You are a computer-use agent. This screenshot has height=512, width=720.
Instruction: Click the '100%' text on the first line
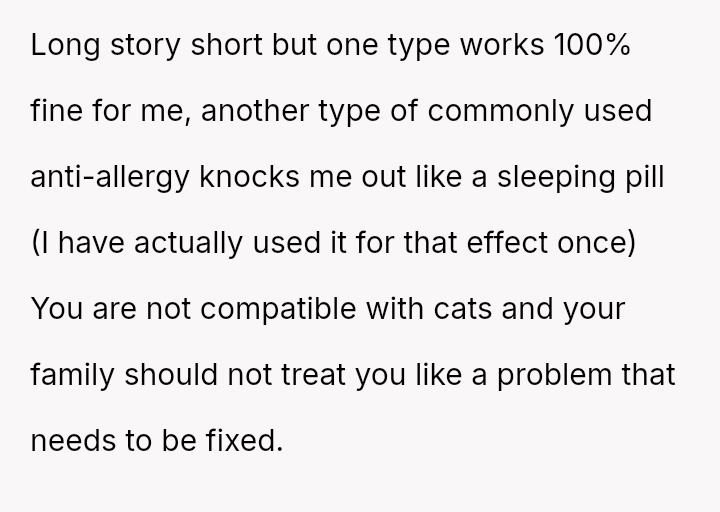(x=592, y=45)
